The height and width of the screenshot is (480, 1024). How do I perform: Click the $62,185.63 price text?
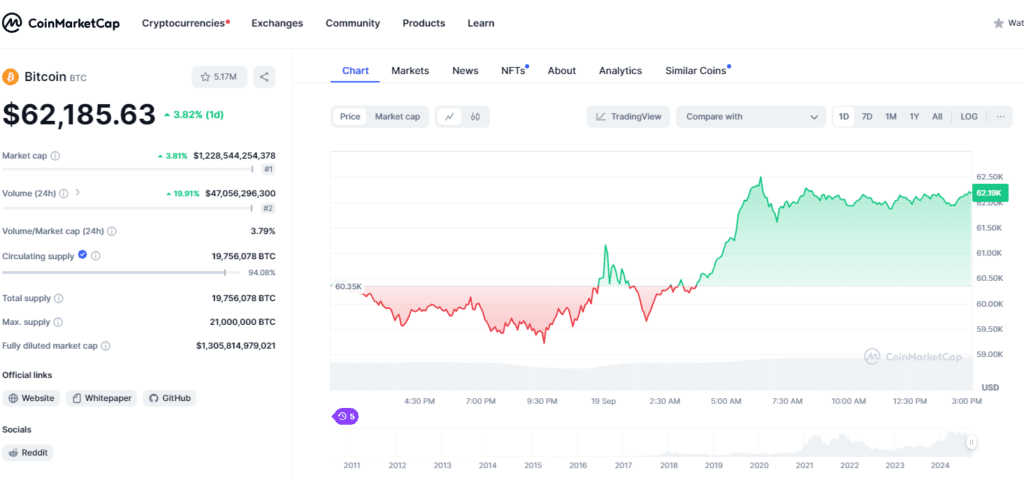tap(79, 115)
